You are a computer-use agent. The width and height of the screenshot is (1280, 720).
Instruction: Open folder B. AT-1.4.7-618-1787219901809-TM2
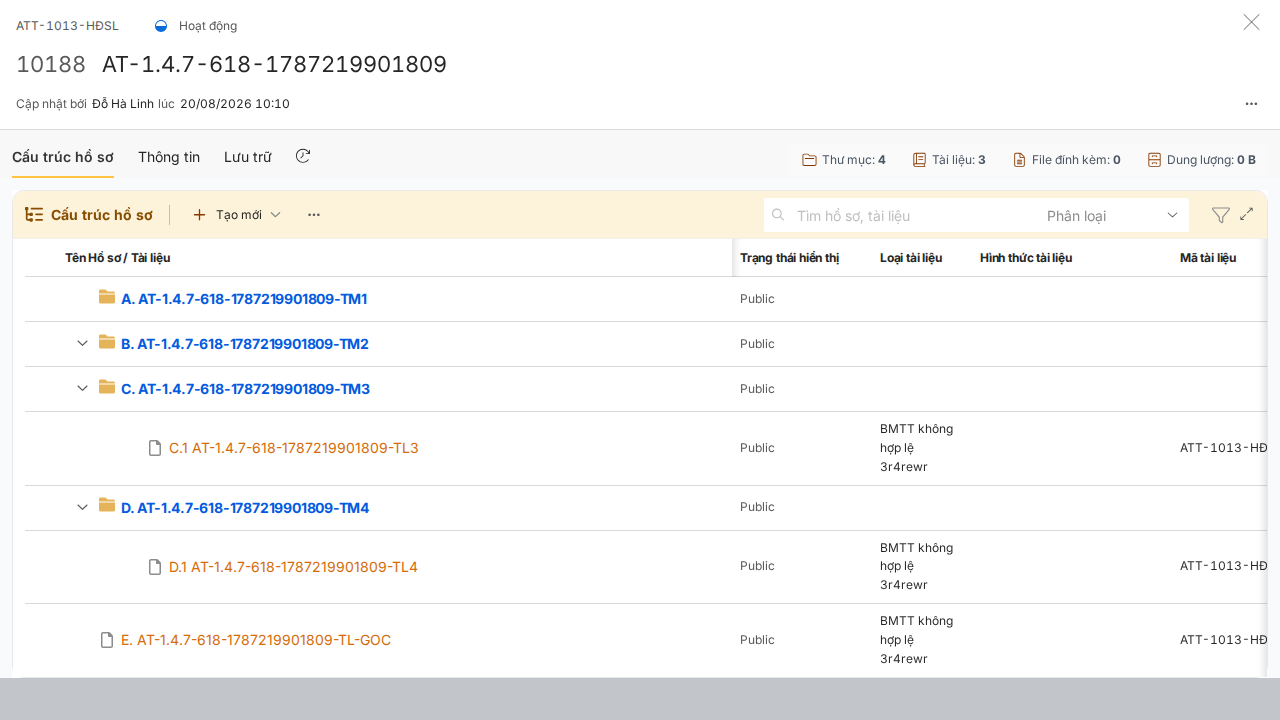[x=245, y=344]
